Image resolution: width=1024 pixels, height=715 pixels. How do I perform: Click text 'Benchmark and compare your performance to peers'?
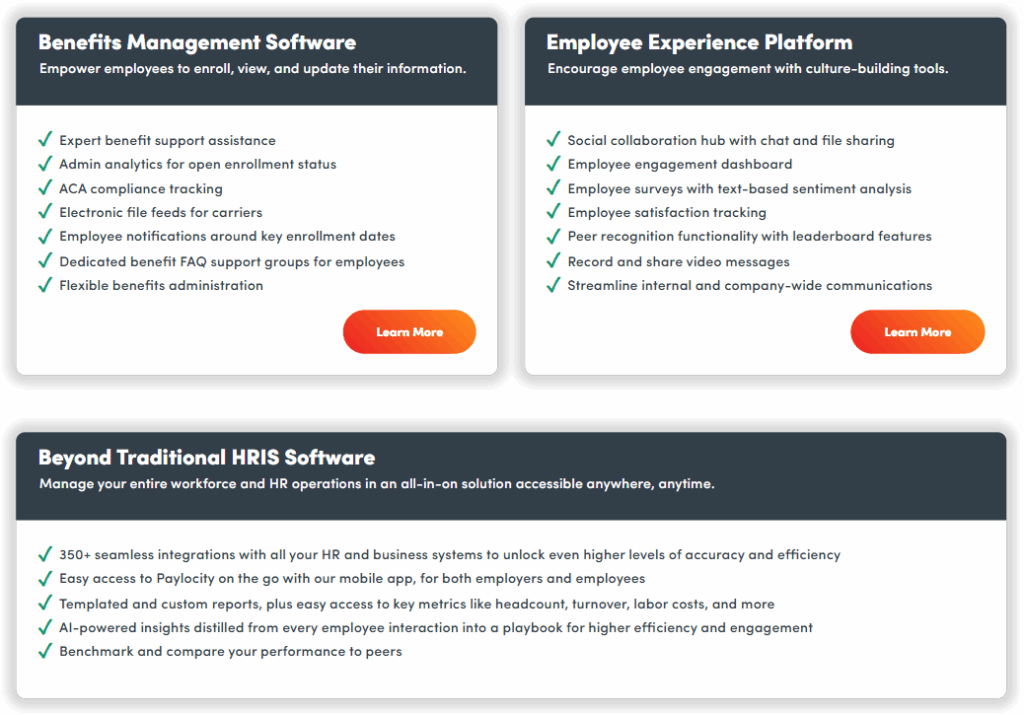pos(231,652)
